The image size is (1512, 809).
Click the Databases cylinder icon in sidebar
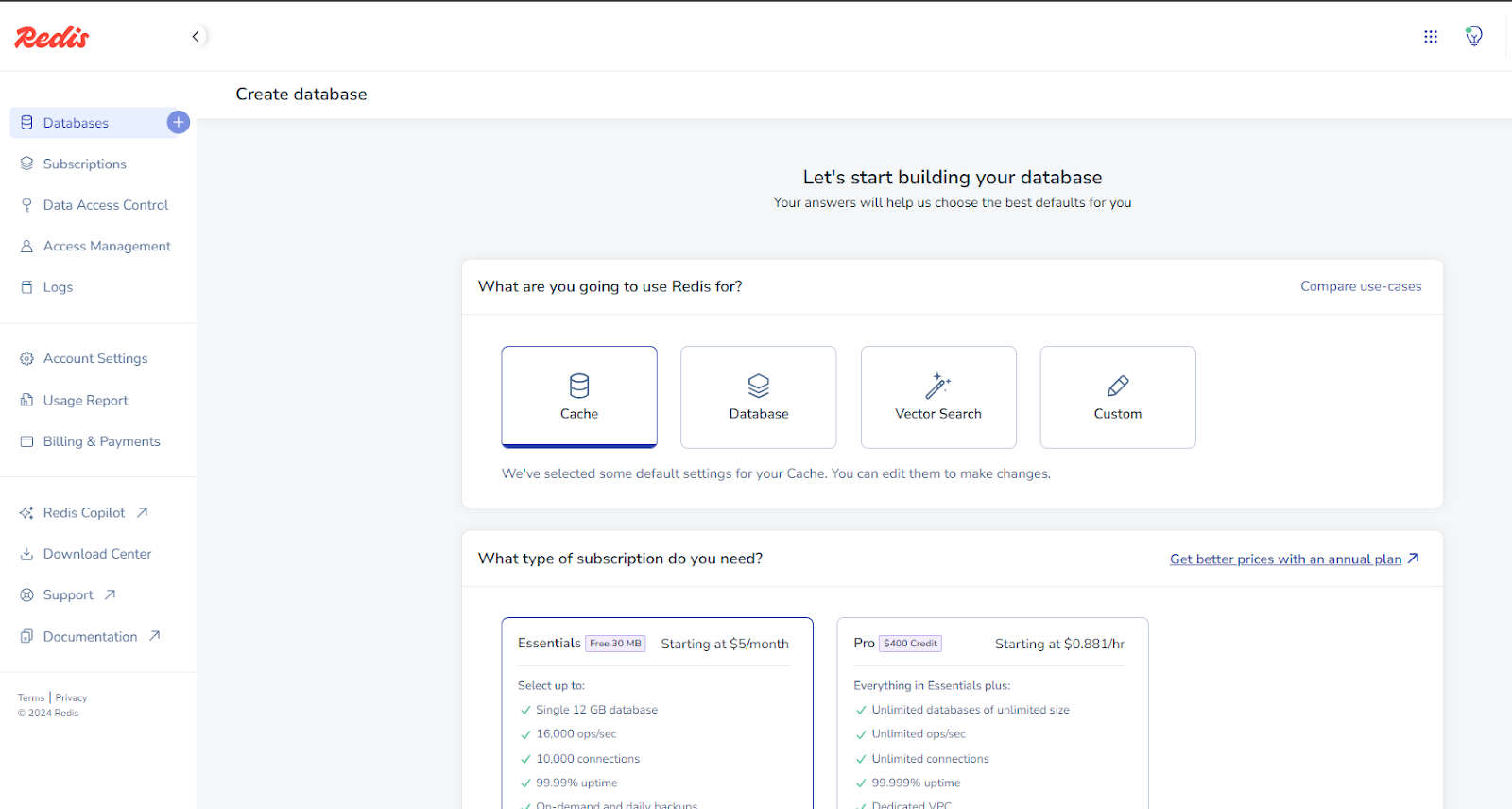pyautogui.click(x=26, y=123)
